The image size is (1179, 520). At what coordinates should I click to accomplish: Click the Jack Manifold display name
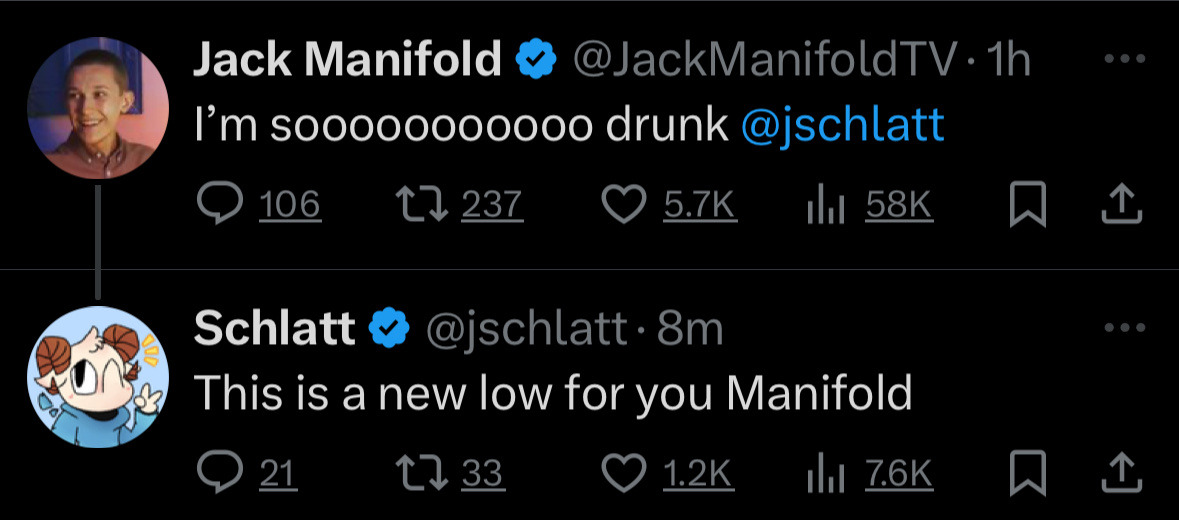coord(347,62)
